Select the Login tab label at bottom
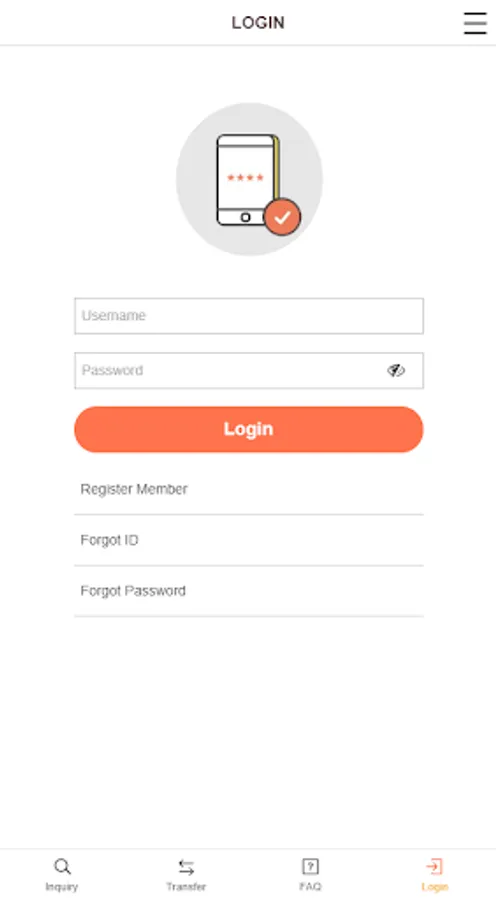This screenshot has width=496, height=900. click(x=435, y=887)
